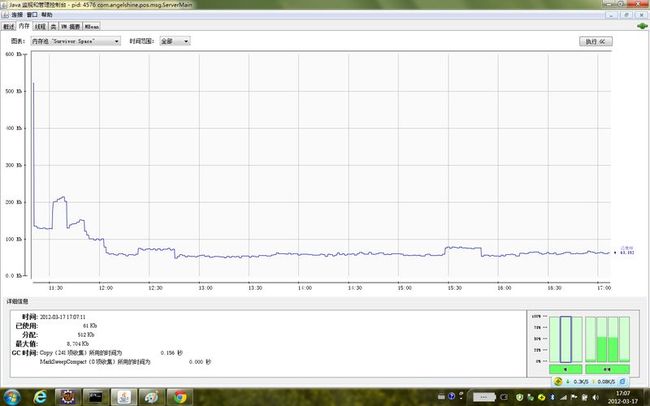Open the Eclipse taskbar icon
The height and width of the screenshot is (406, 650).
[x=68, y=397]
